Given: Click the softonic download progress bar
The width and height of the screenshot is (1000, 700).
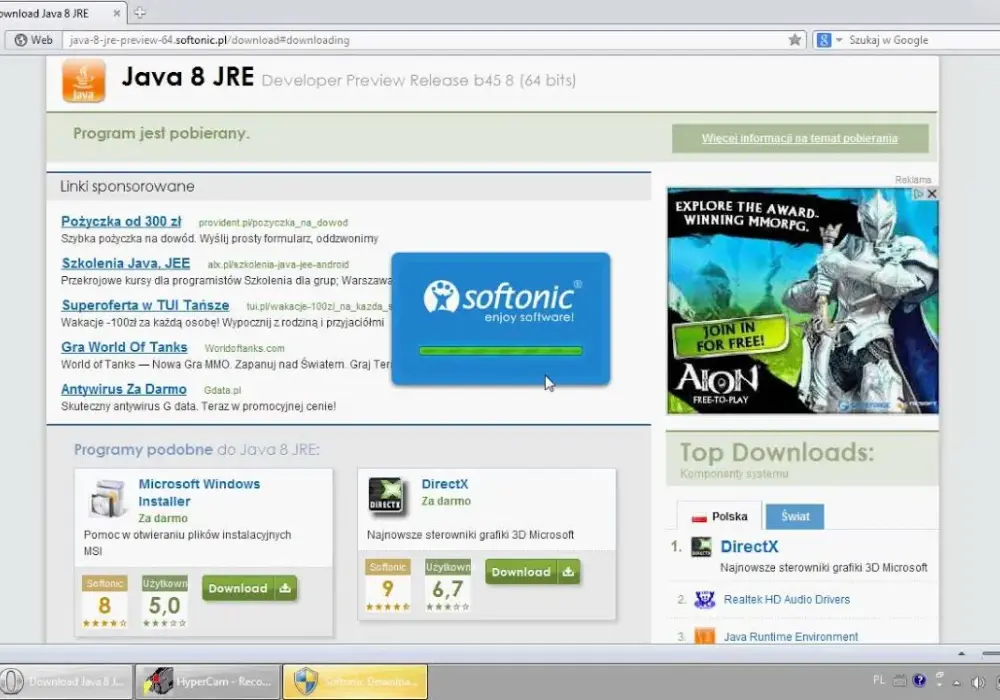Looking at the screenshot, I should (501, 351).
